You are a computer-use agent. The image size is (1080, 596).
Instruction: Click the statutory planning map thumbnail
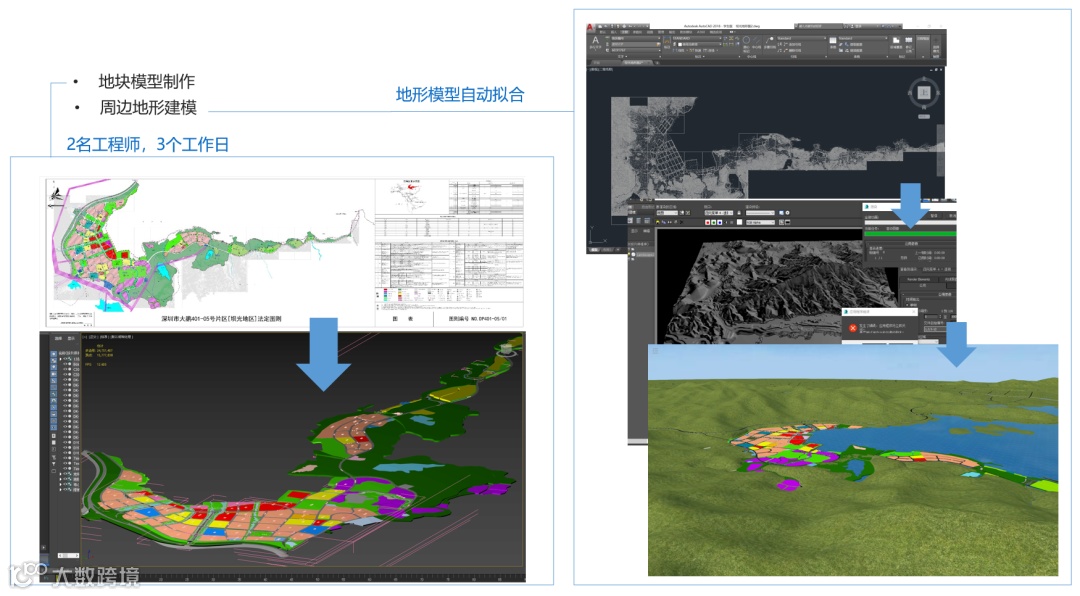point(284,252)
